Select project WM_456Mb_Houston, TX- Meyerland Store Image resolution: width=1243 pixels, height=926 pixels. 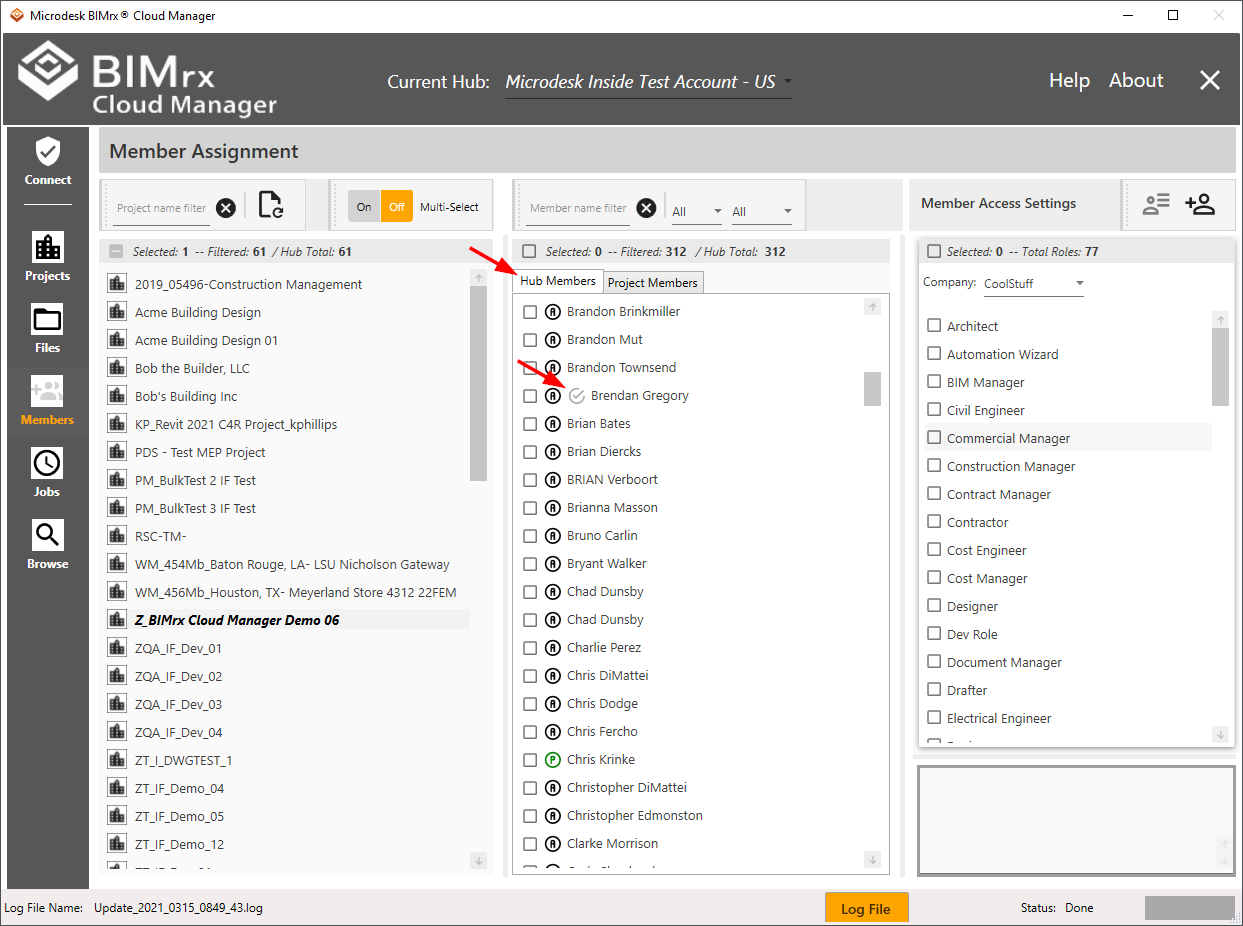[x=296, y=592]
